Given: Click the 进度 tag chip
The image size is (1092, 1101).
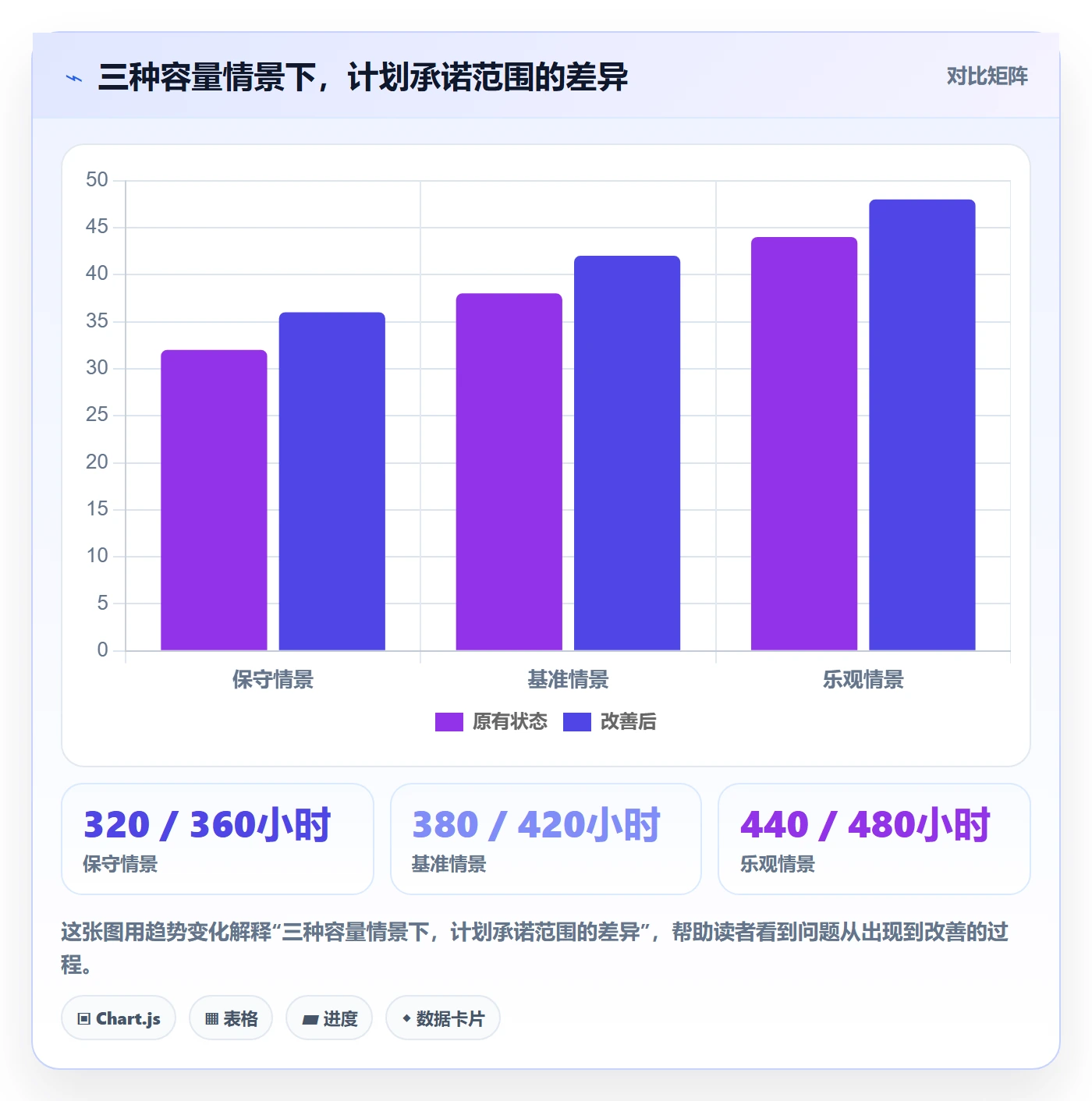Looking at the screenshot, I should click(329, 1018).
